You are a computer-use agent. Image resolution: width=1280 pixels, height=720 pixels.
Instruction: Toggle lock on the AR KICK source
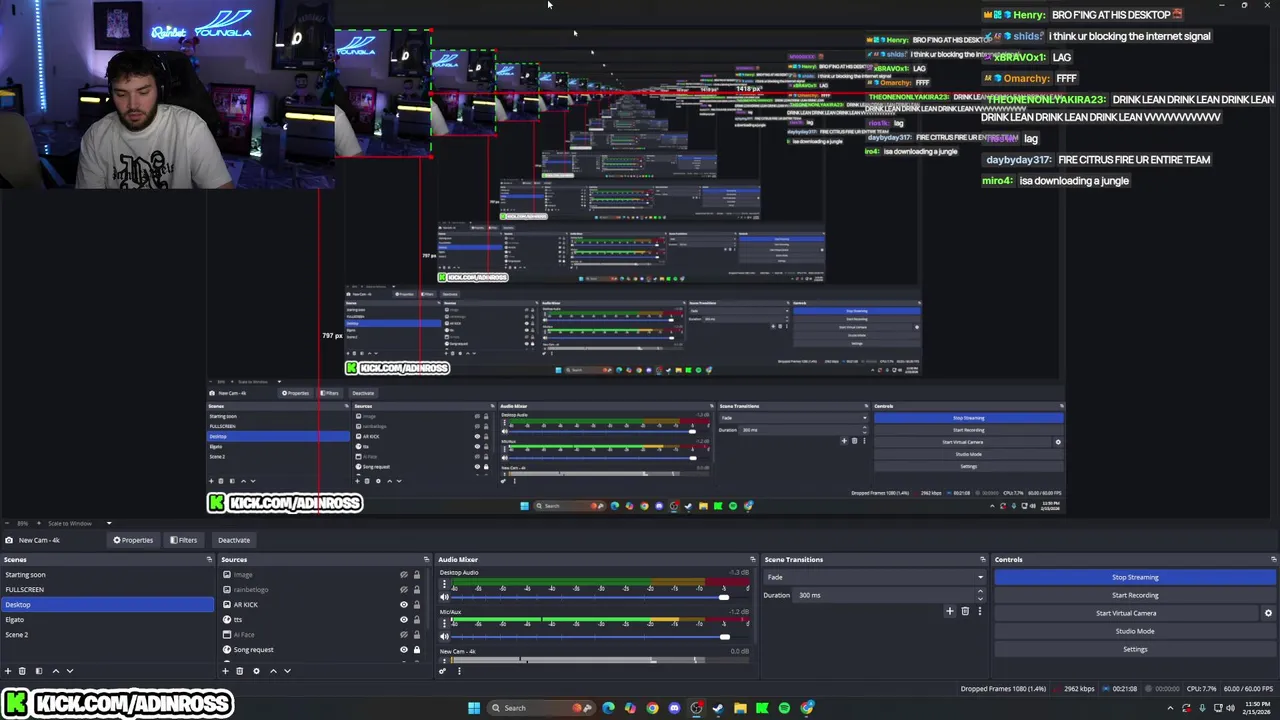coord(417,605)
